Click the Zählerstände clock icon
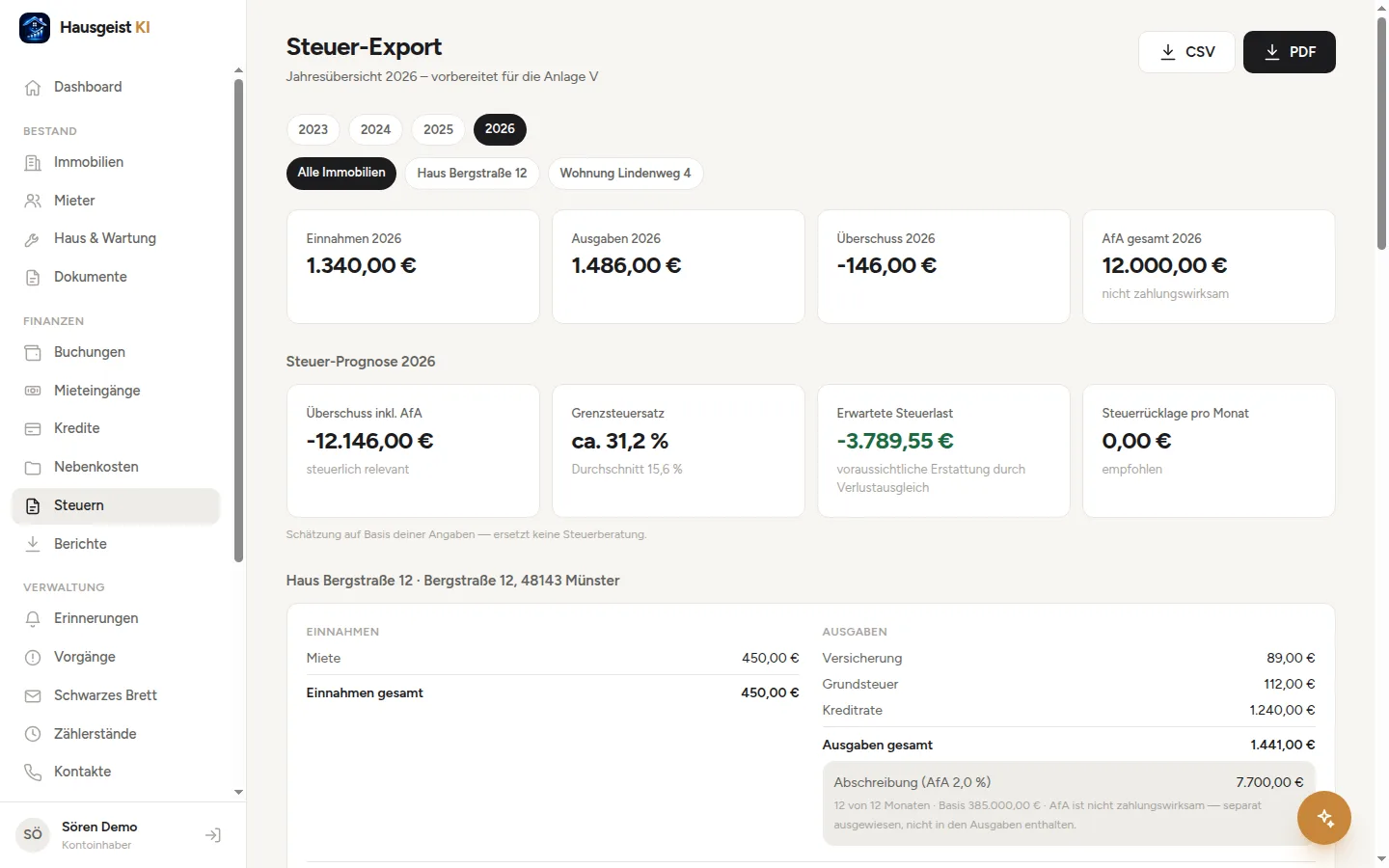 pyautogui.click(x=33, y=734)
